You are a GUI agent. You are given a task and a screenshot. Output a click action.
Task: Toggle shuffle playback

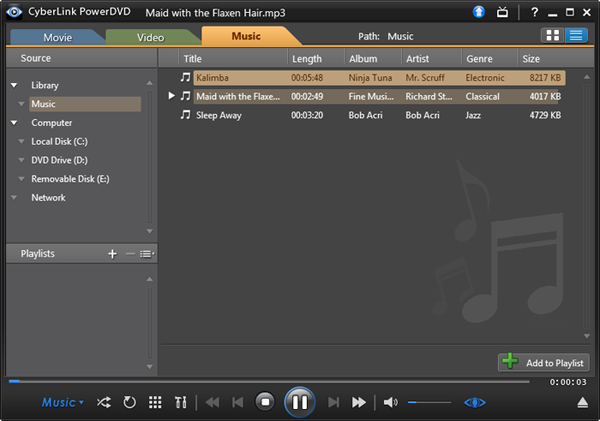[x=104, y=402]
